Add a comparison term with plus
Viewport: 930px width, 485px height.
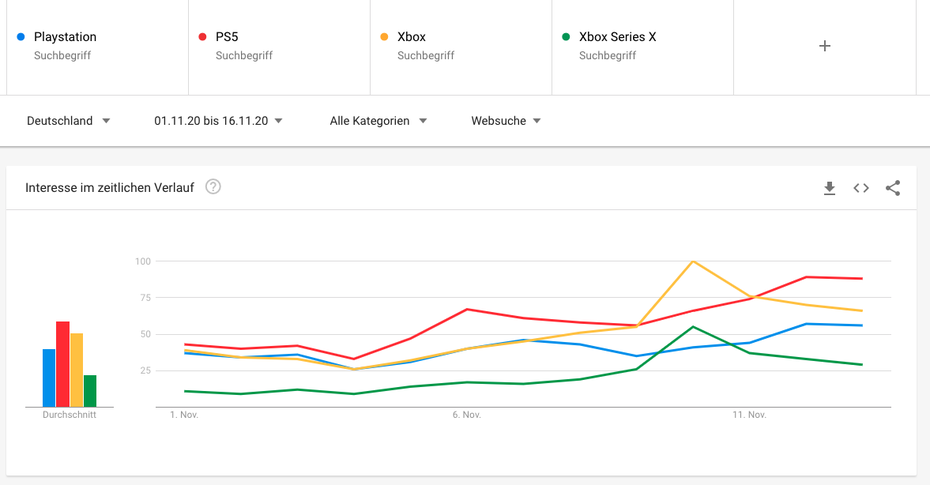tap(824, 46)
